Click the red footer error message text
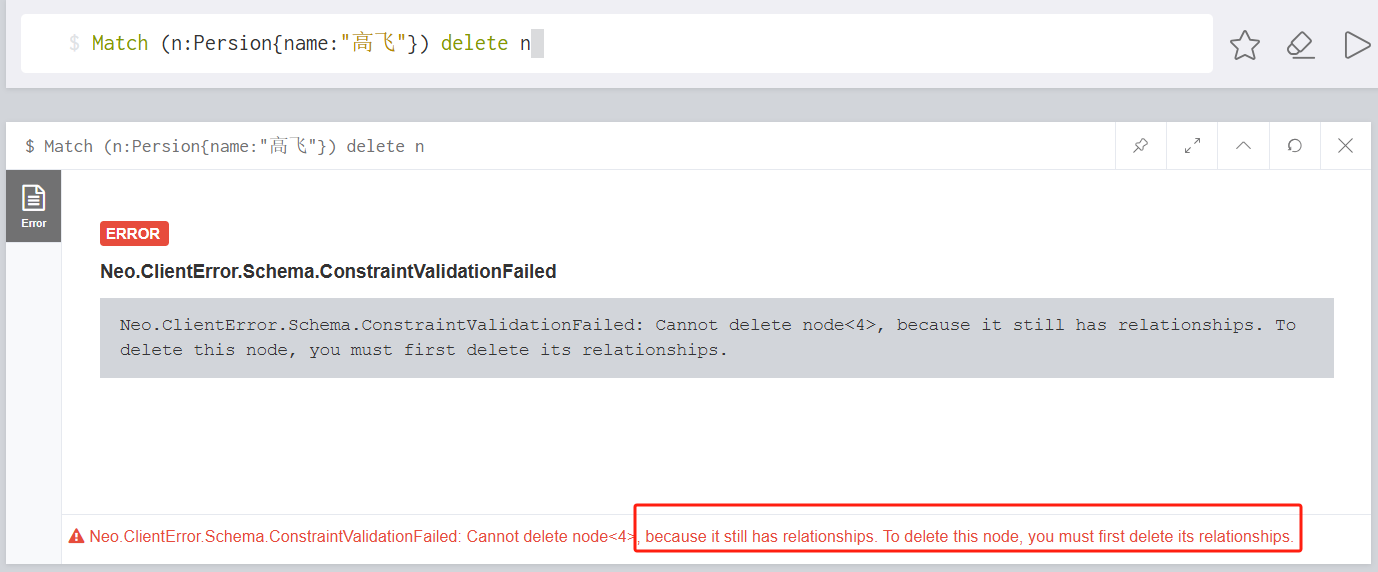 [x=692, y=536]
